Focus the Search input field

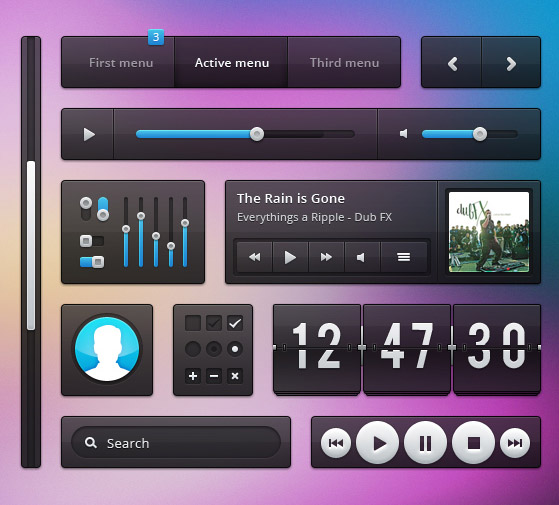(x=176, y=442)
